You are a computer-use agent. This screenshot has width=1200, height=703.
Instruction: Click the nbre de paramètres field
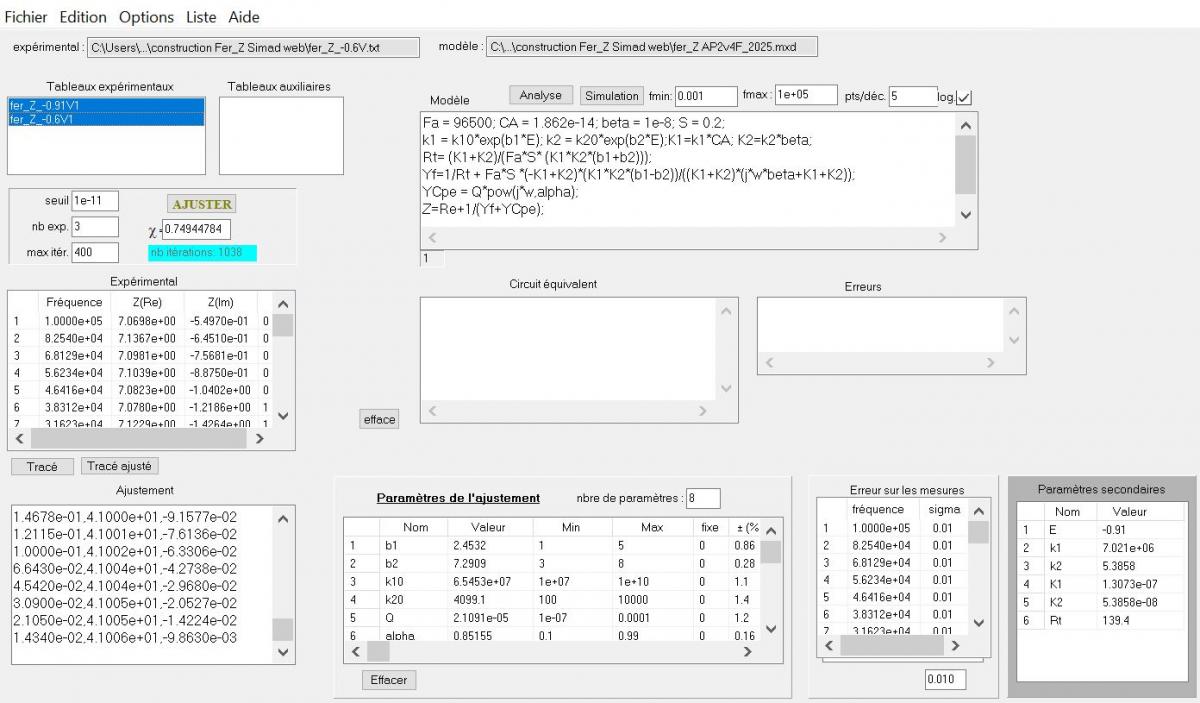[x=702, y=498]
